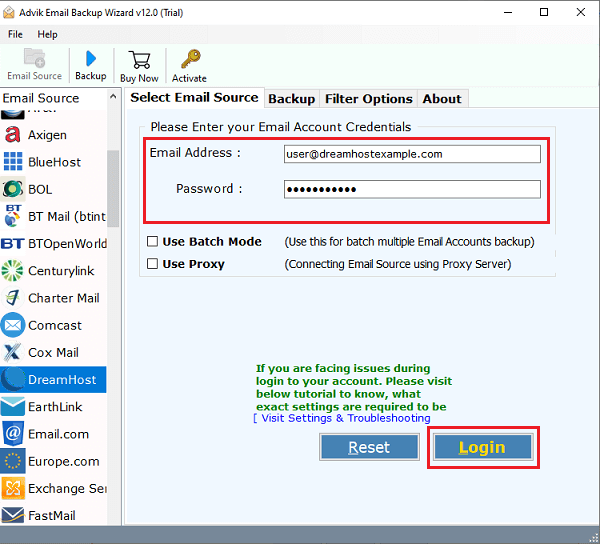Click the Email Source toolbar icon

[34, 58]
